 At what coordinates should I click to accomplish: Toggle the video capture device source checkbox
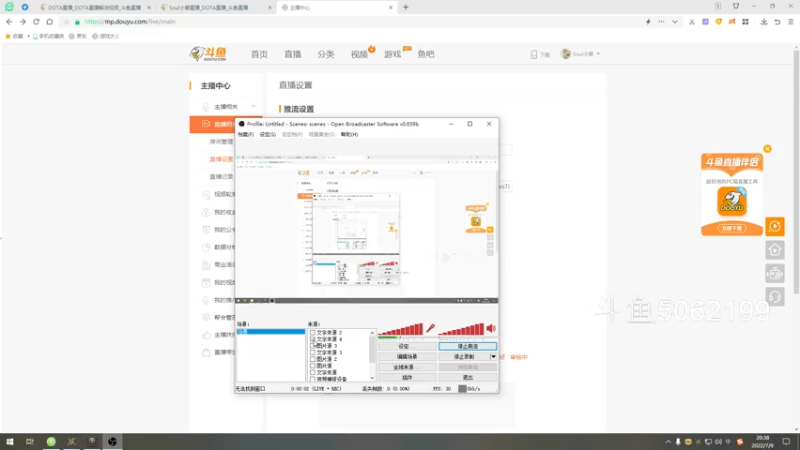(x=313, y=379)
